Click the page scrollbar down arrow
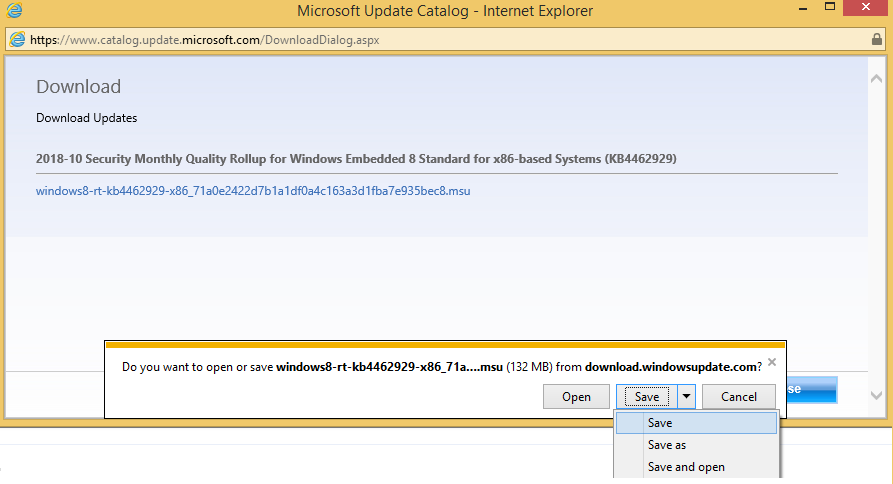 [x=876, y=395]
